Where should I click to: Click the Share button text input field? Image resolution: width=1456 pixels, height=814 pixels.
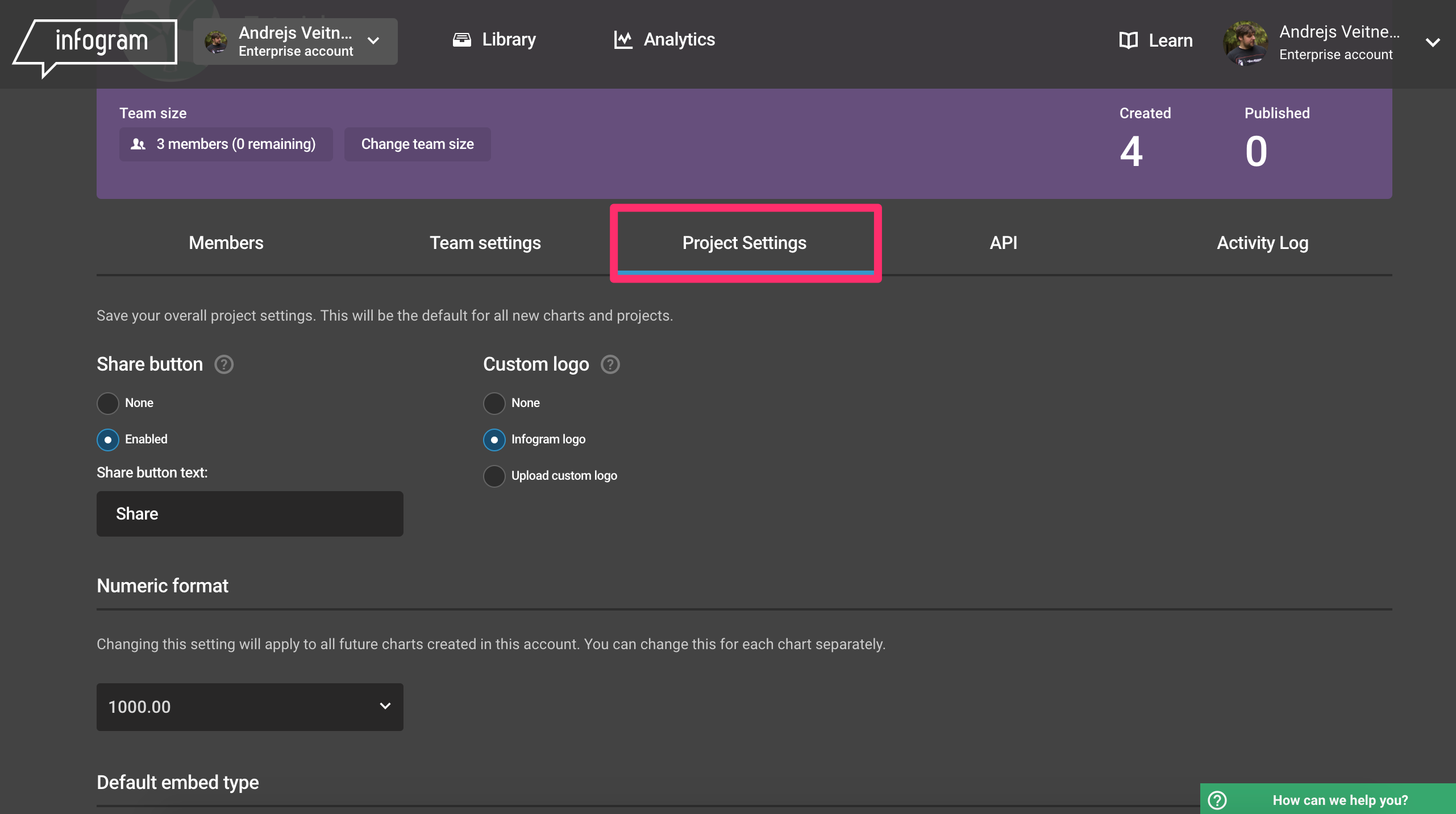(250, 514)
